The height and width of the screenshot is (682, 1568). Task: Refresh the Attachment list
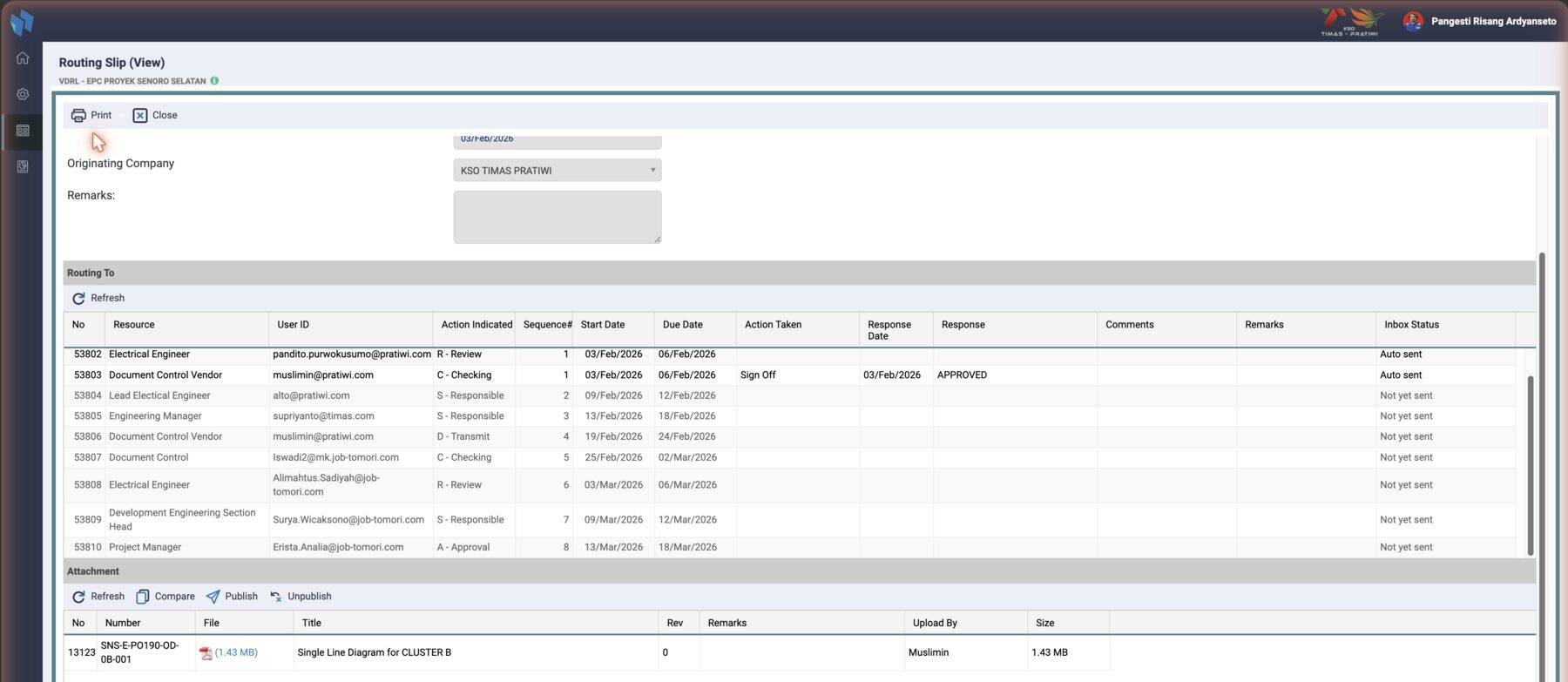coord(98,597)
